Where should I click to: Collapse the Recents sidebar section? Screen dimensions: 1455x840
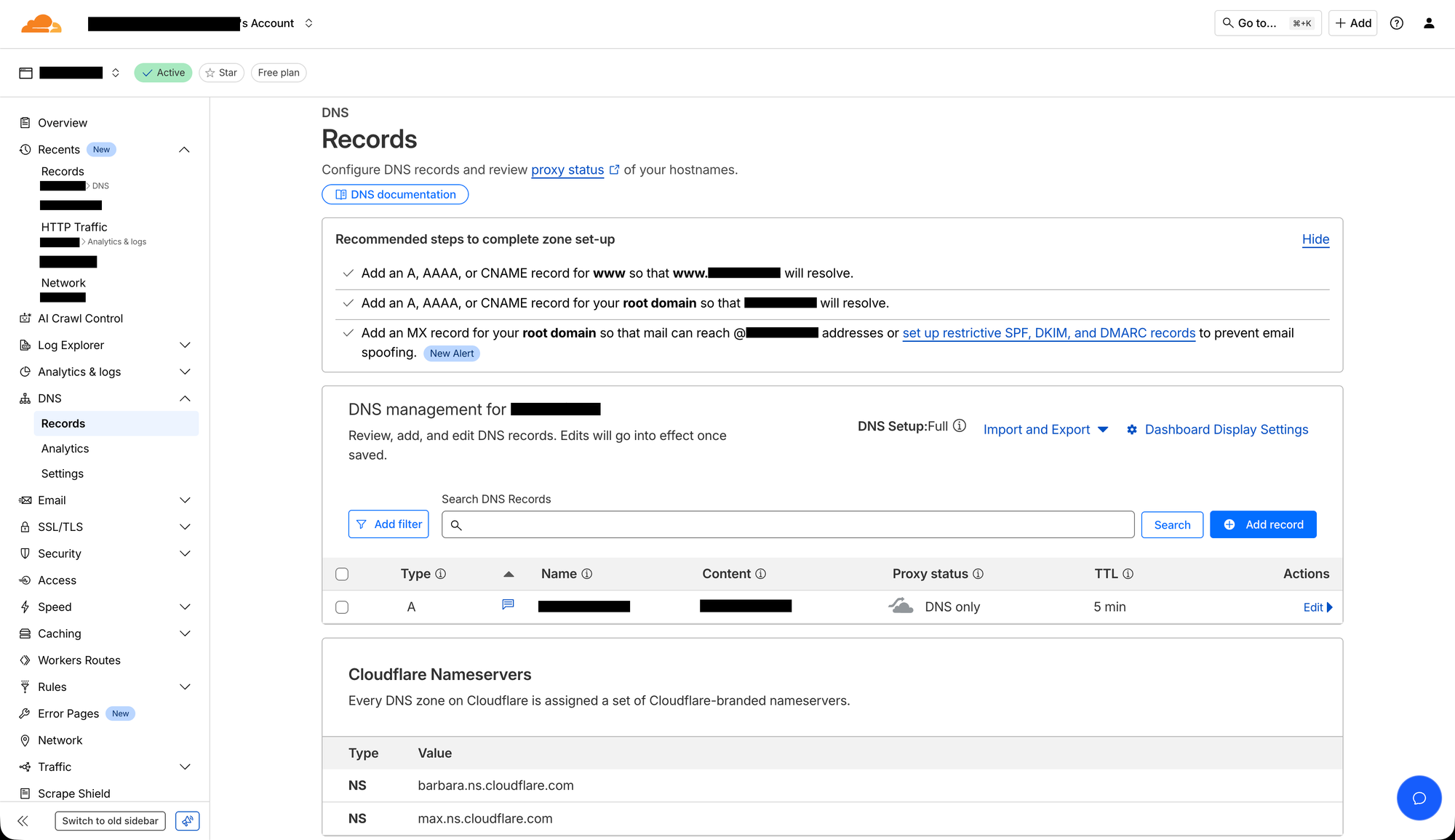click(184, 149)
